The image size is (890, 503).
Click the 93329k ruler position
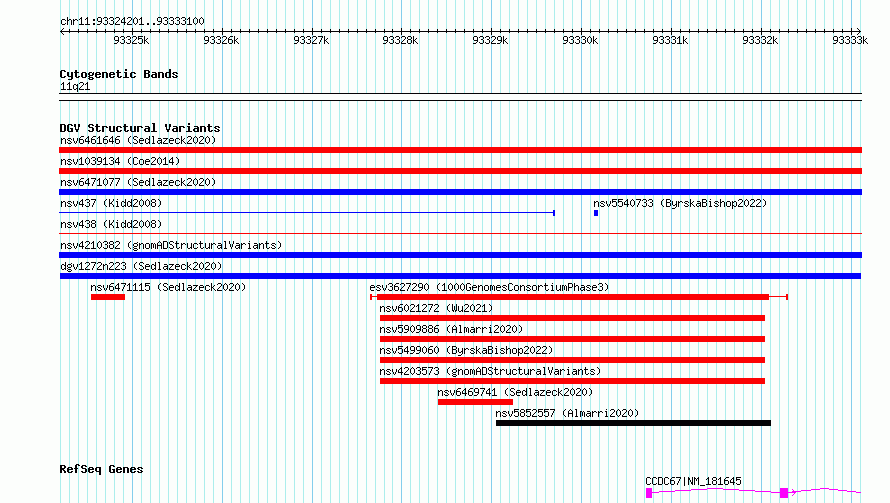pyautogui.click(x=490, y=40)
